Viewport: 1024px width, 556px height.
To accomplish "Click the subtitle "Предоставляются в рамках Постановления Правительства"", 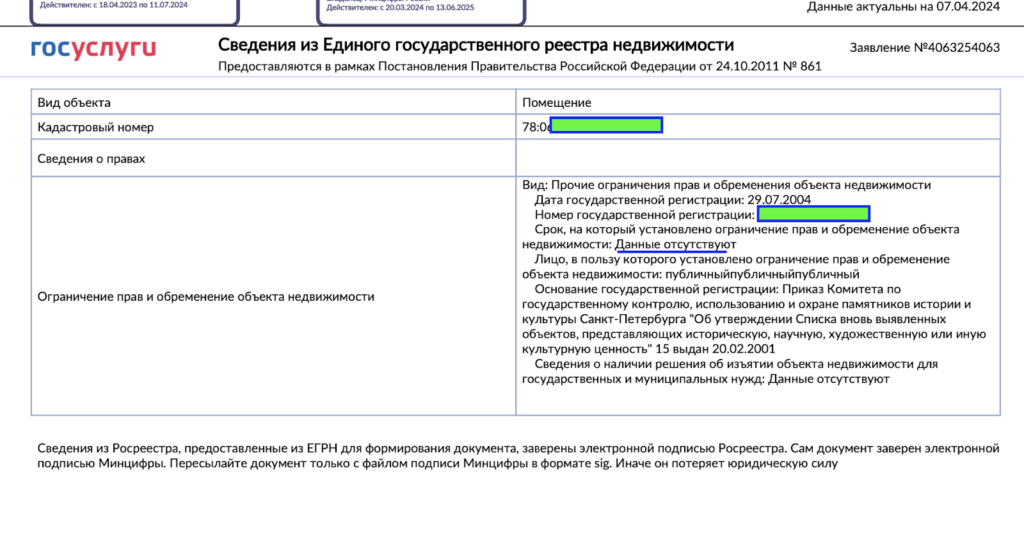I will tap(519, 66).
